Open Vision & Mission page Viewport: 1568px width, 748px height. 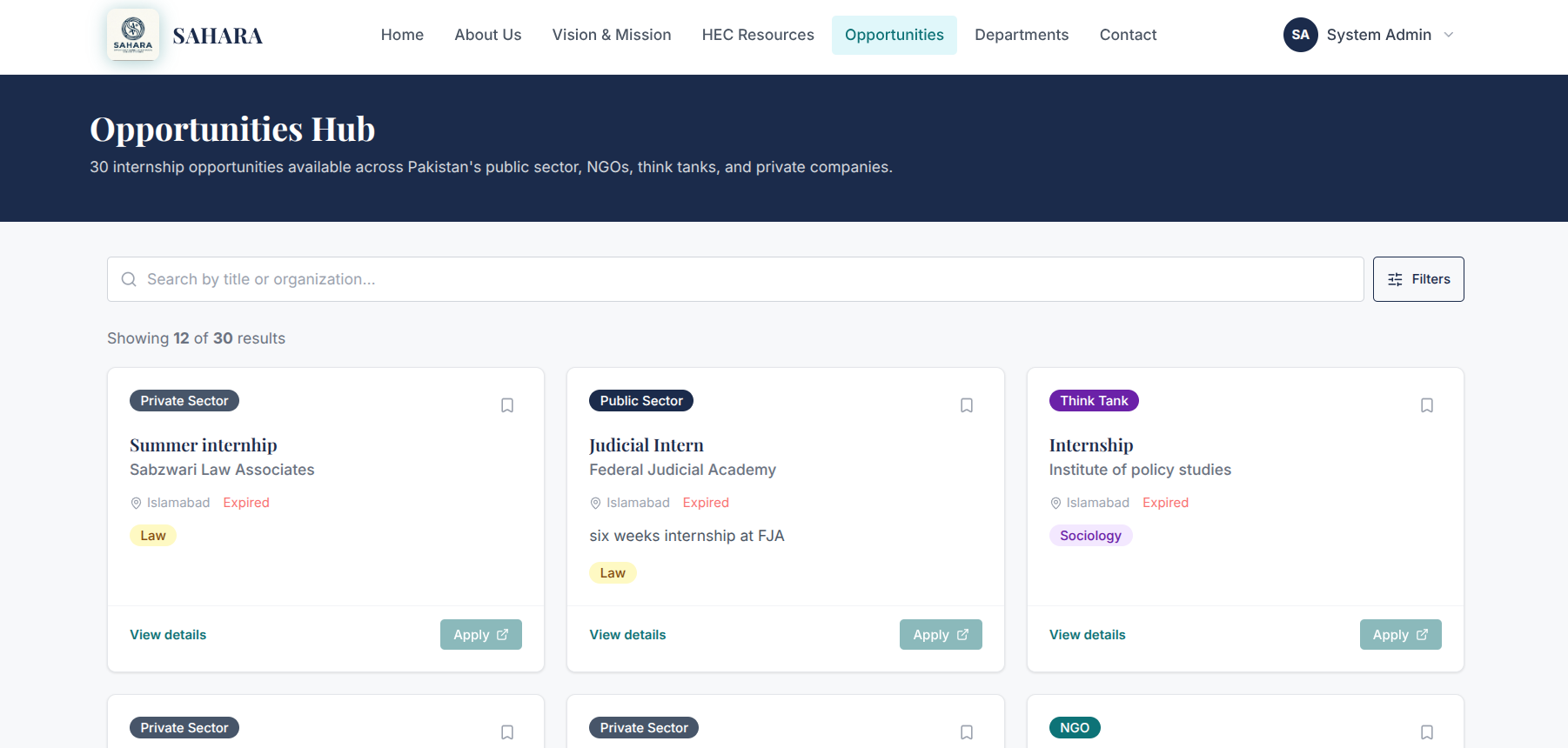pyautogui.click(x=612, y=35)
